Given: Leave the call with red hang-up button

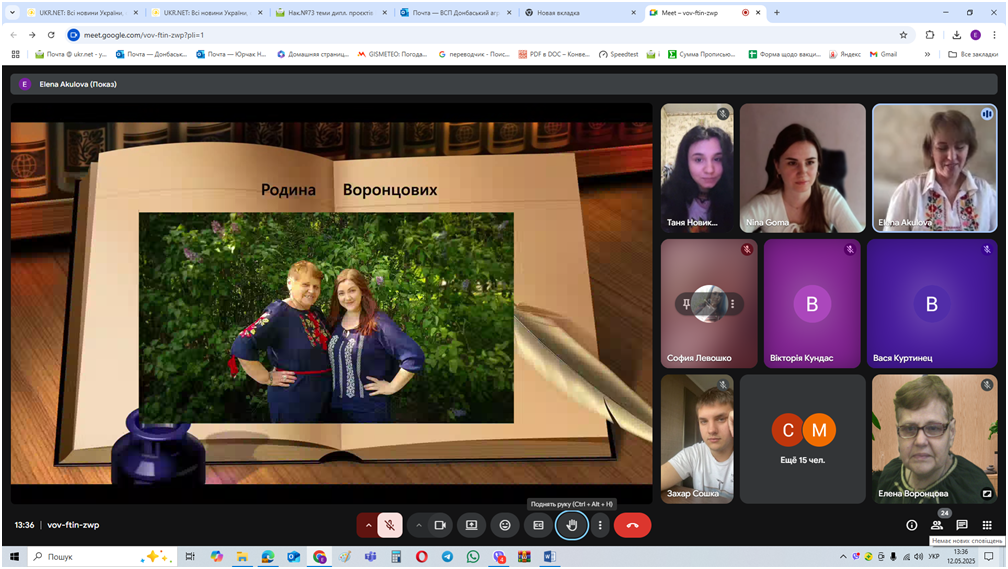Looking at the screenshot, I should pyautogui.click(x=633, y=525).
